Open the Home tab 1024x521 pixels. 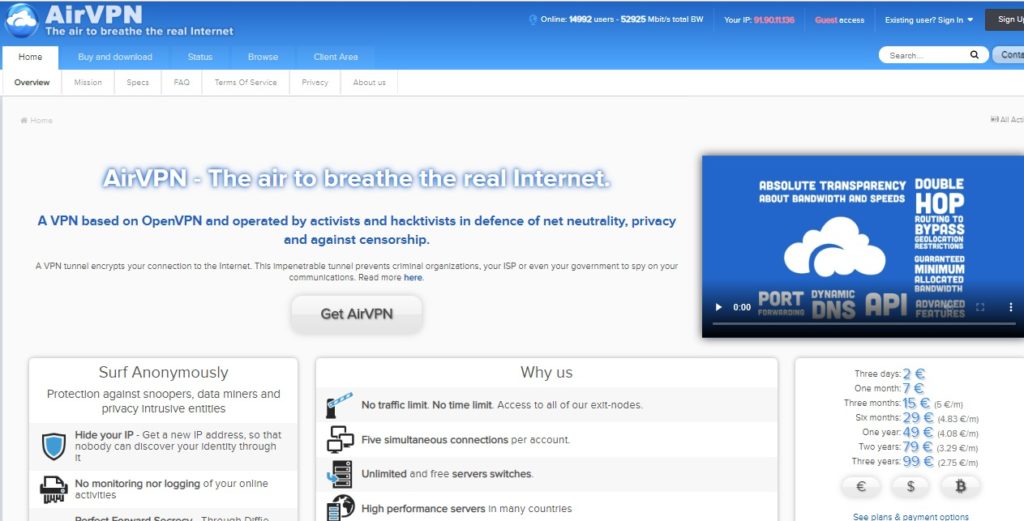(x=30, y=57)
